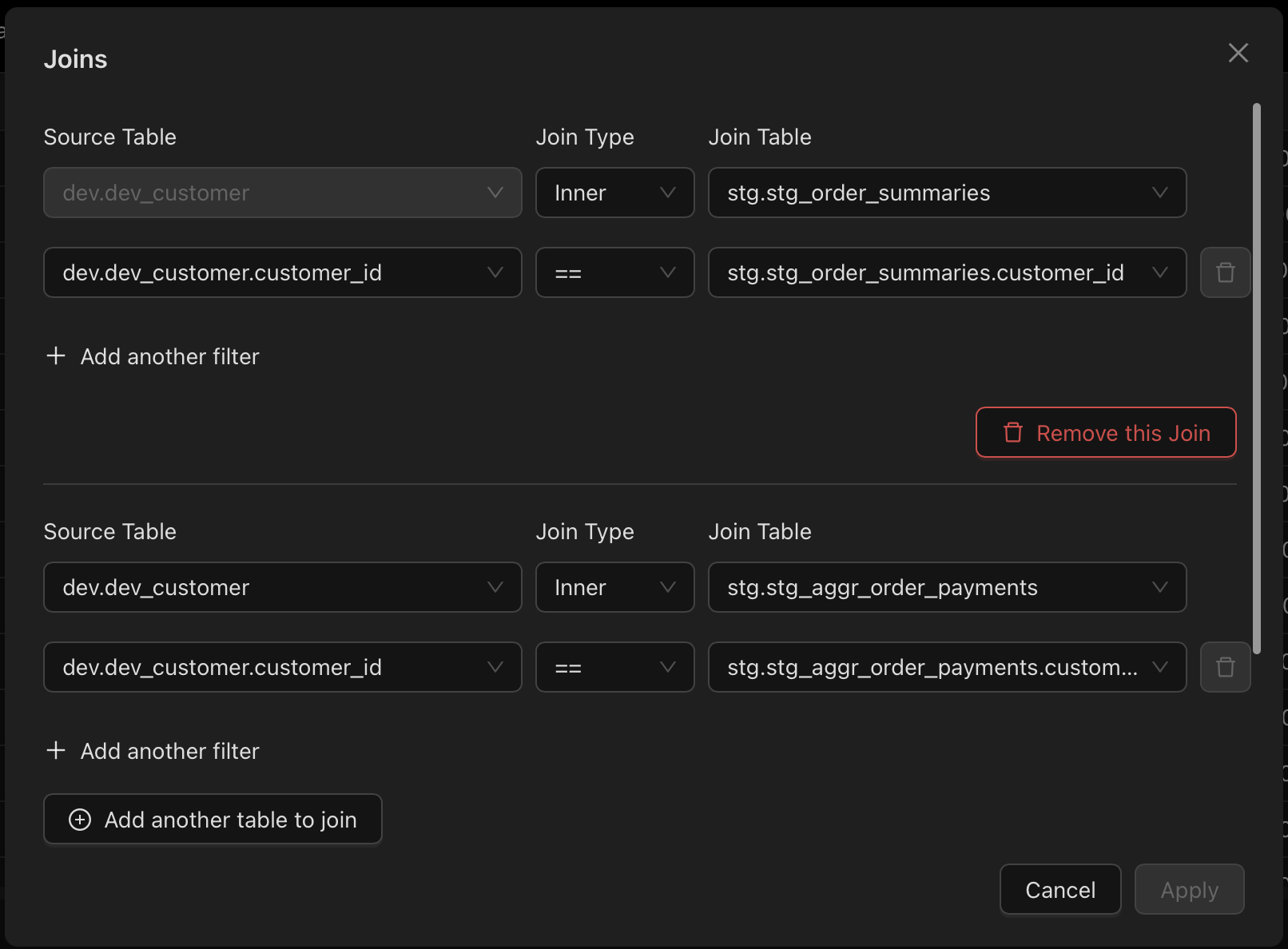Click the Remove this Join button

tap(1106, 433)
